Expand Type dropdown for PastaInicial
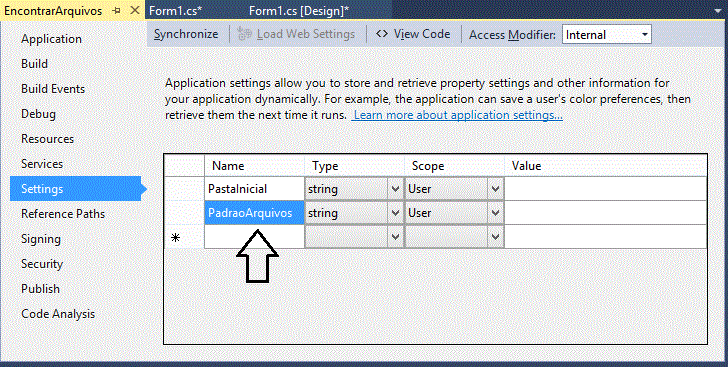728x367 pixels. point(396,189)
